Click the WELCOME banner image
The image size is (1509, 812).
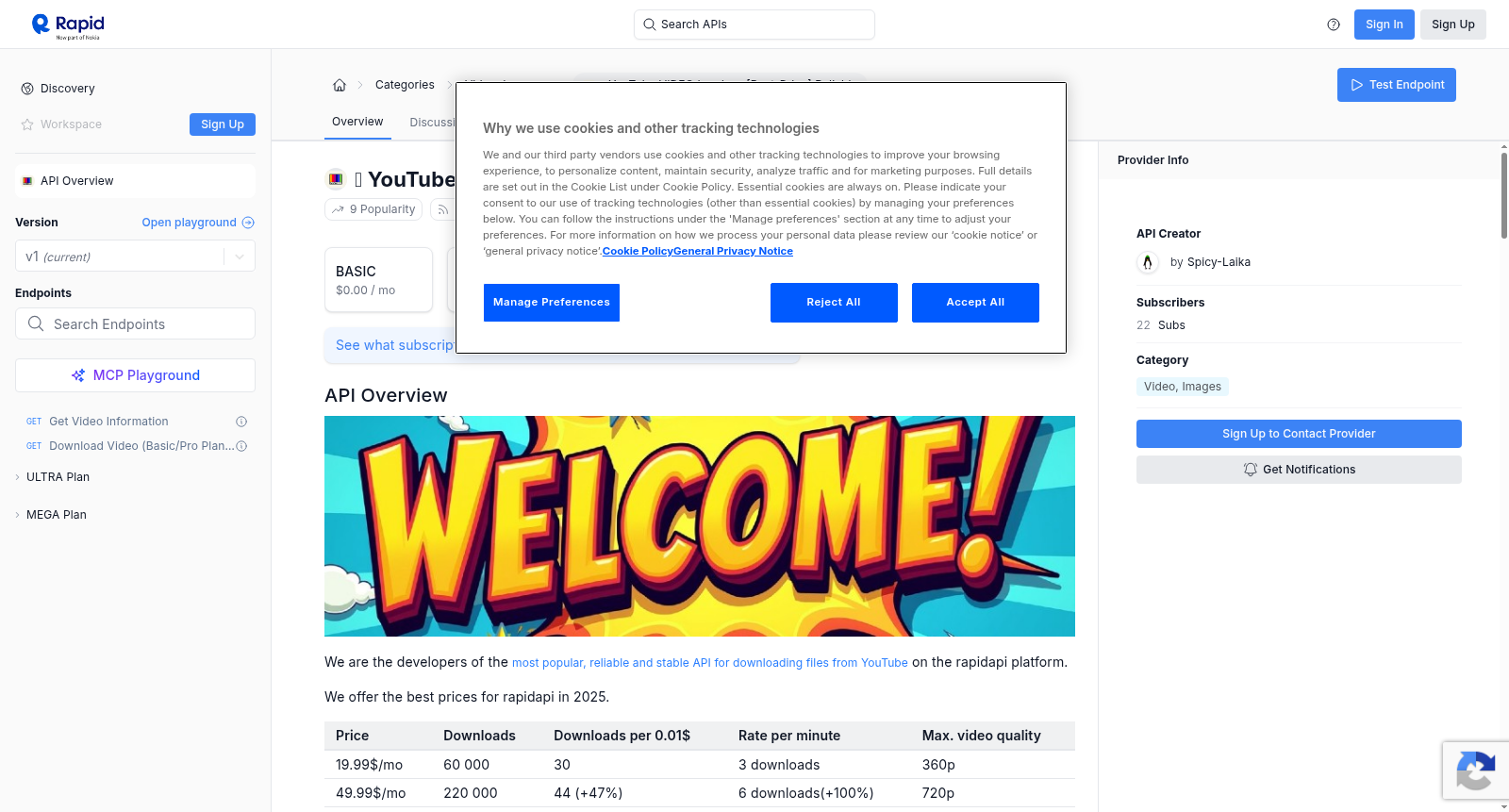700,526
